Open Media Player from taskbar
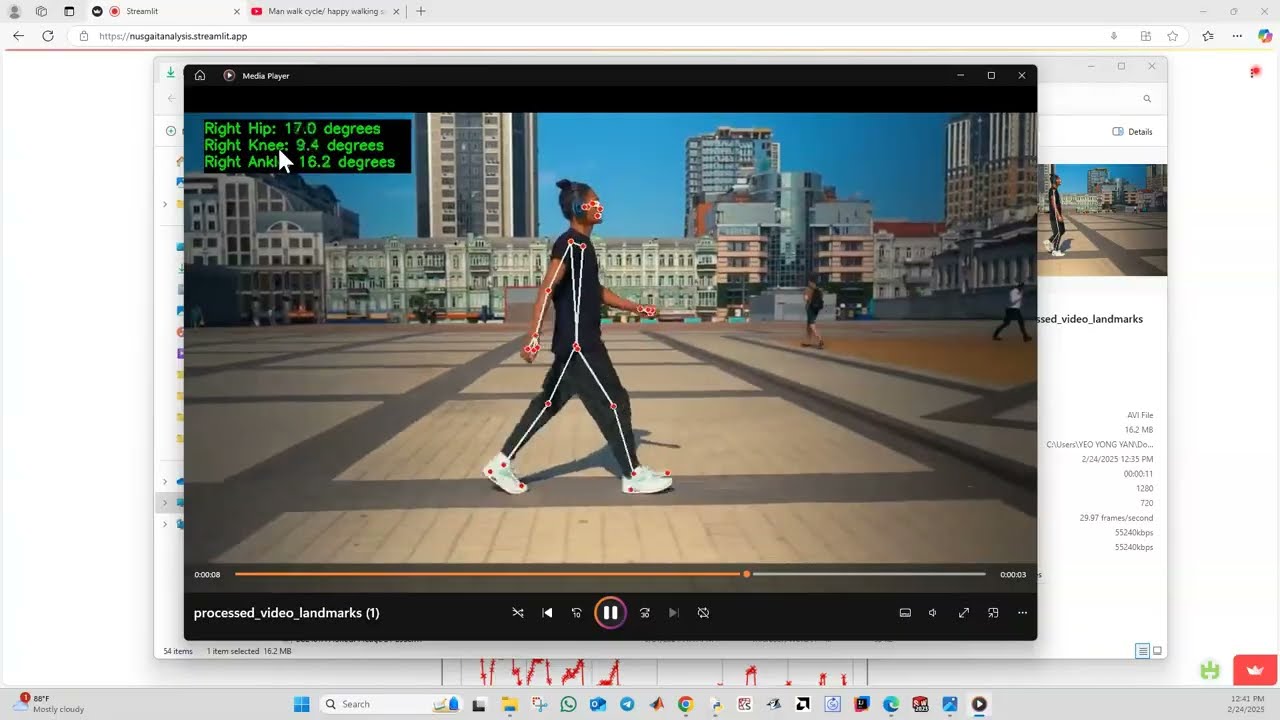The width and height of the screenshot is (1280, 720). coord(979,704)
